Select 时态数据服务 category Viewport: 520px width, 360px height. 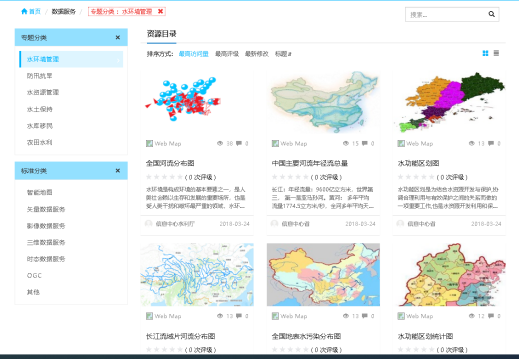click(x=46, y=259)
